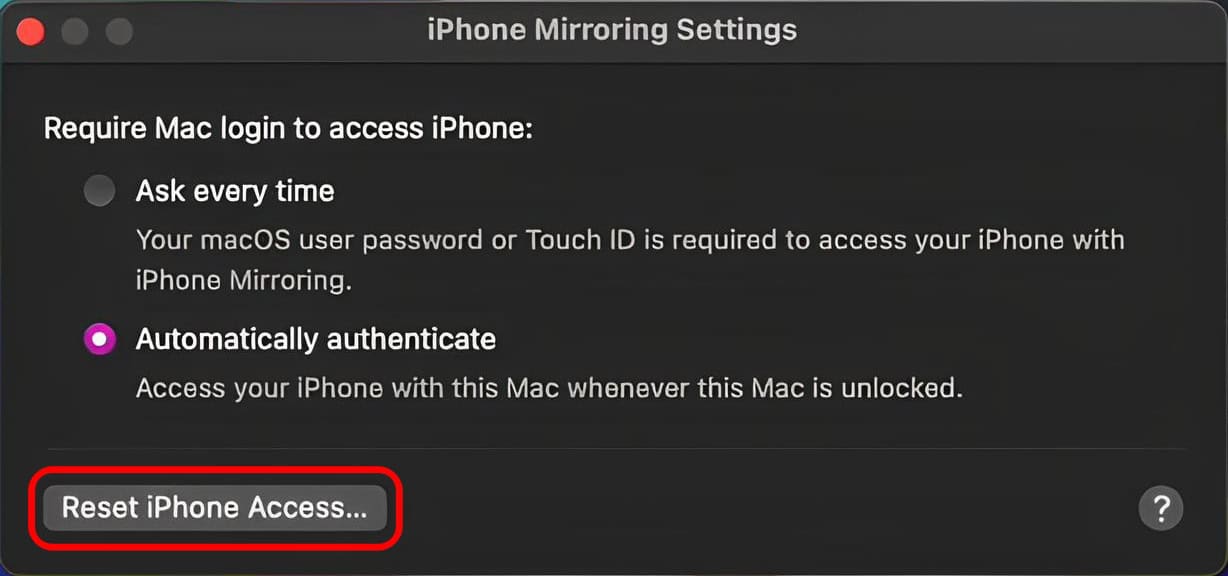Click the "iPhone Mirroring." description continuation line
Image resolution: width=1228 pixels, height=576 pixels.
tap(244, 281)
